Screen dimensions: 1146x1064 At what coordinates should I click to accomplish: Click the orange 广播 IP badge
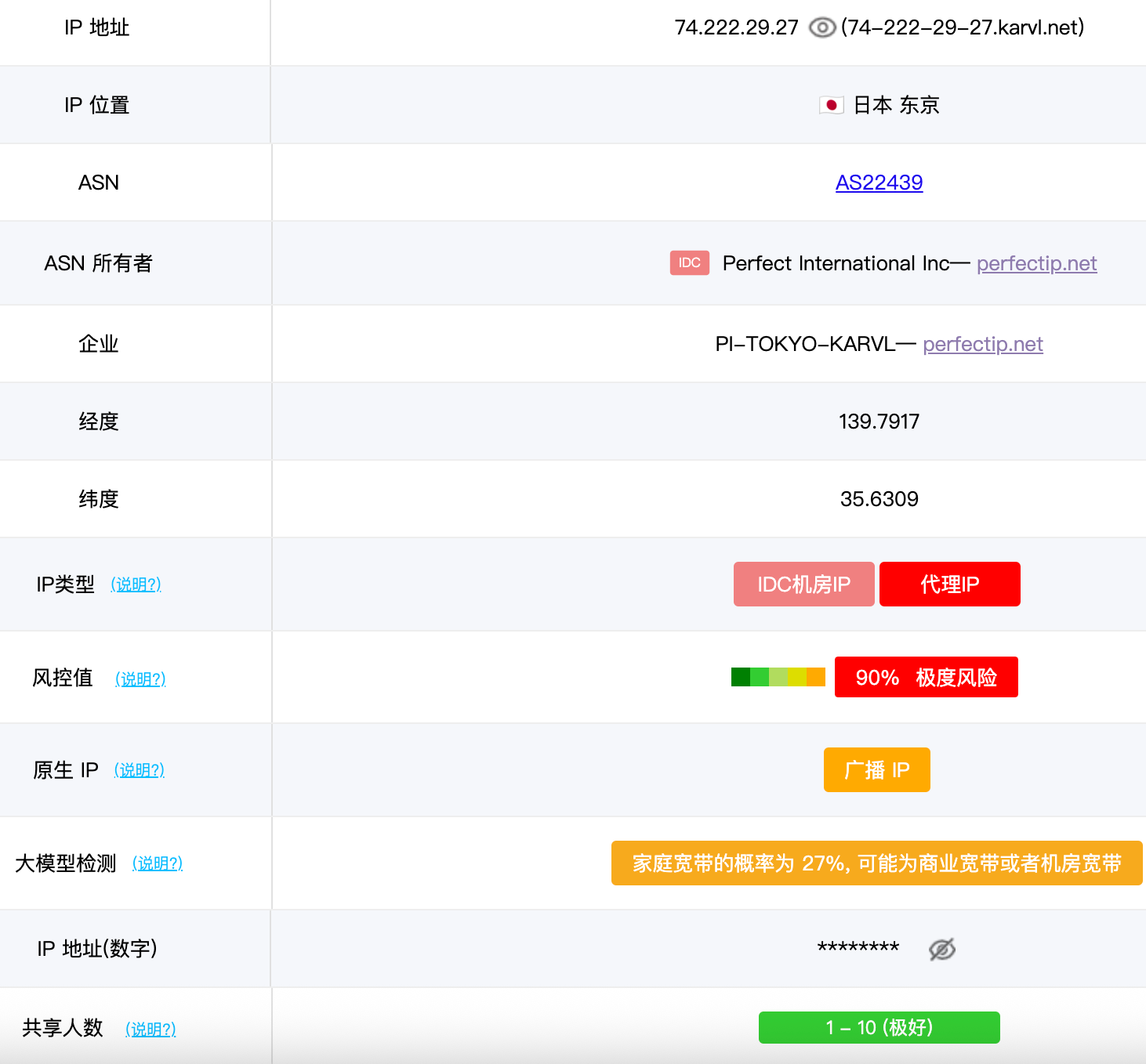(876, 770)
